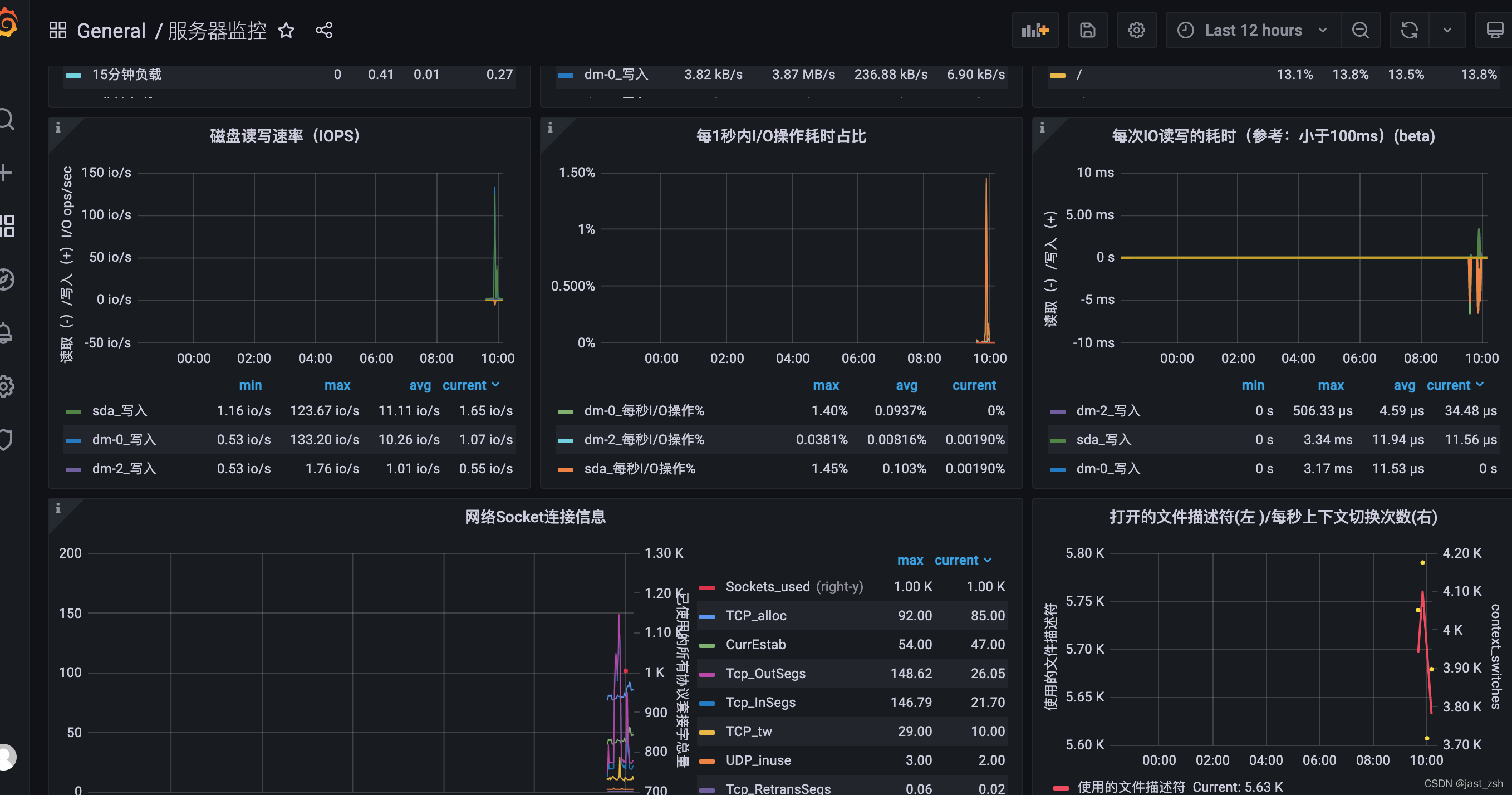Save the dashboard using the save icon

tap(1087, 30)
